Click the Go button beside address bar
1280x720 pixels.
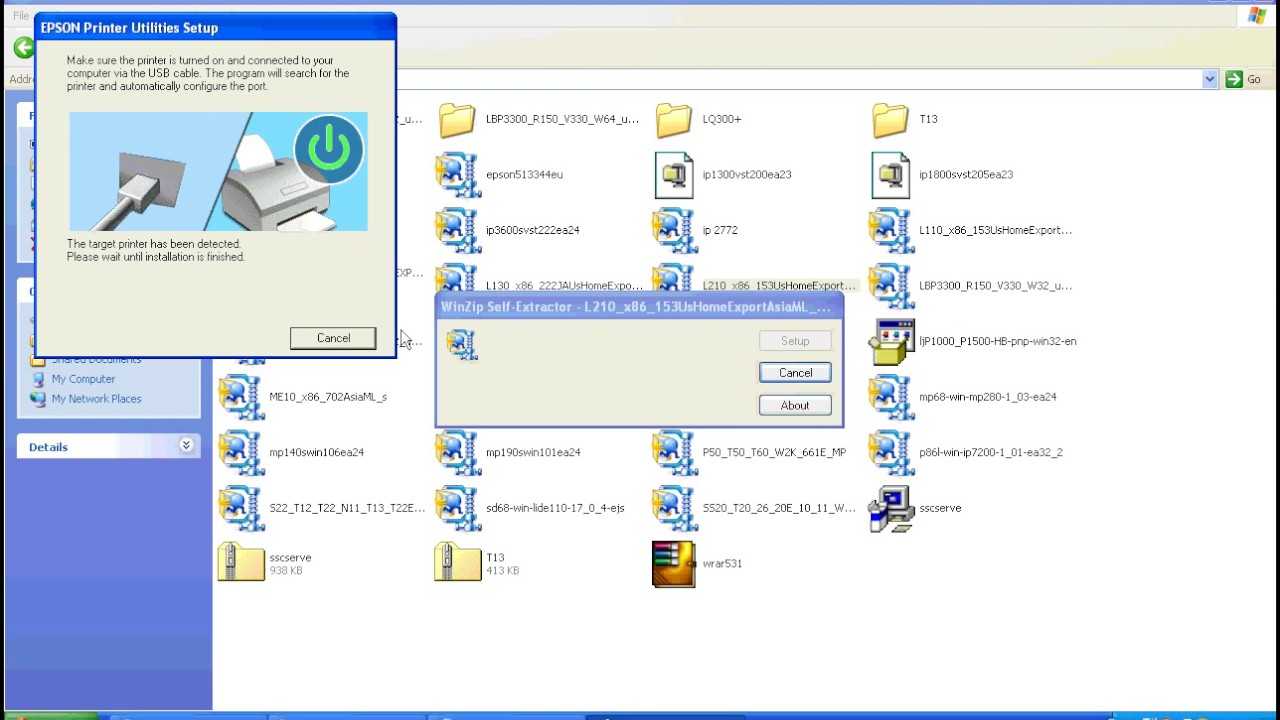1244,79
